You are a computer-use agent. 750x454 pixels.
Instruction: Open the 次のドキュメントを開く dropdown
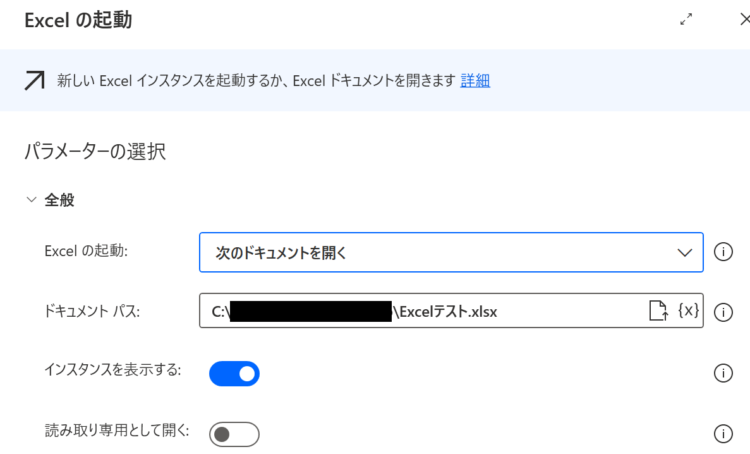tap(451, 252)
